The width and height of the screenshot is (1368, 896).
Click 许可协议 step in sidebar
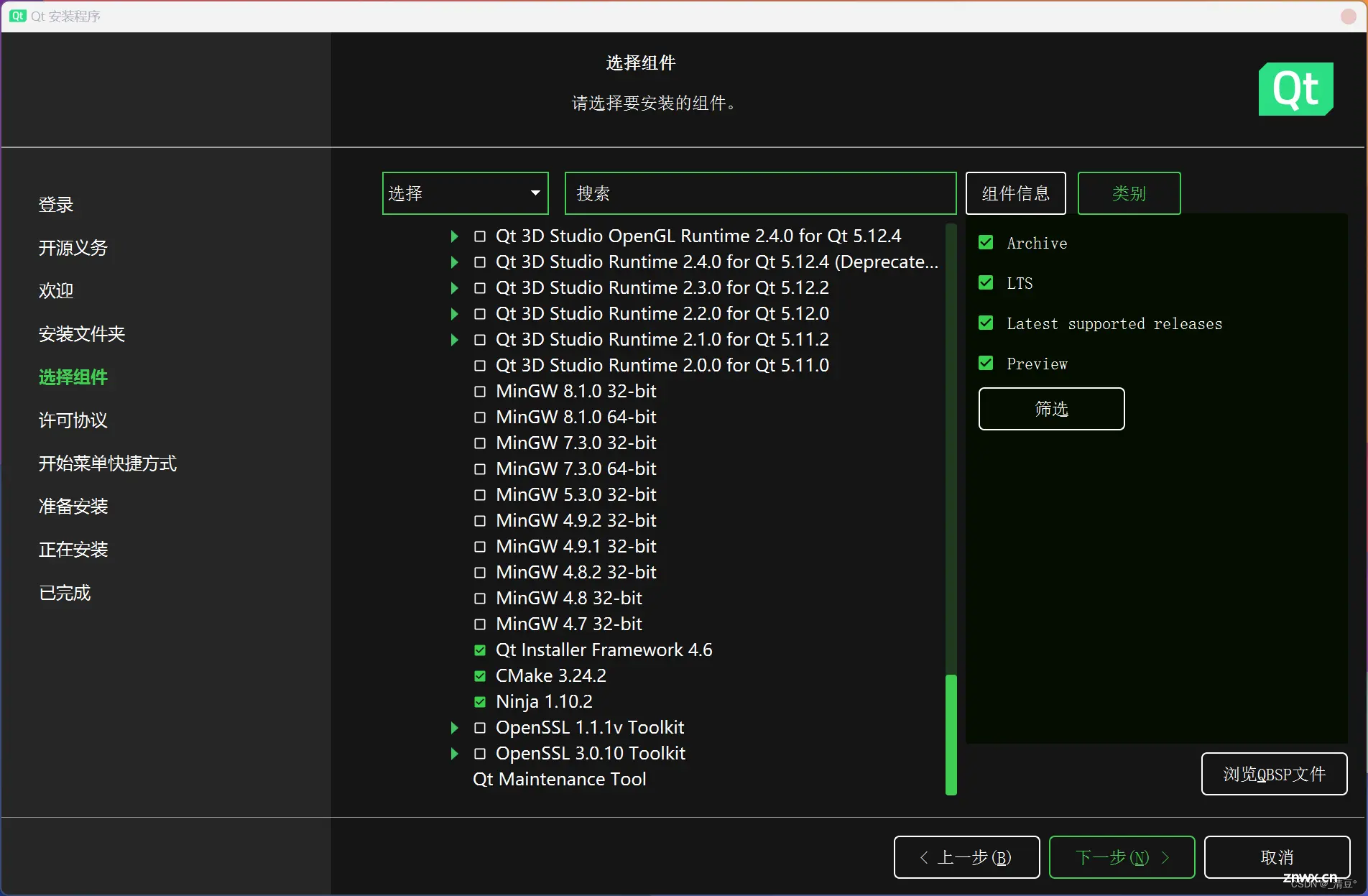click(73, 420)
